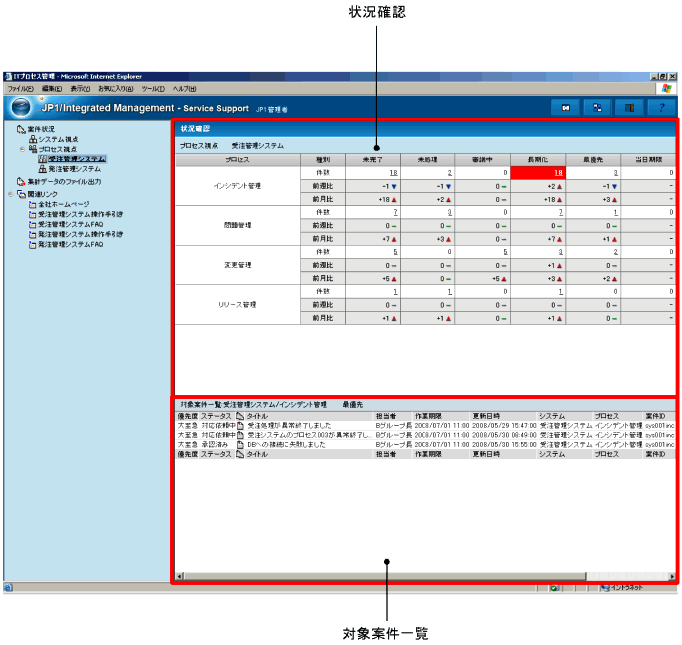Open 発注管理システム under プロセス視点
The height and width of the screenshot is (645, 682).
pyautogui.click(x=74, y=169)
